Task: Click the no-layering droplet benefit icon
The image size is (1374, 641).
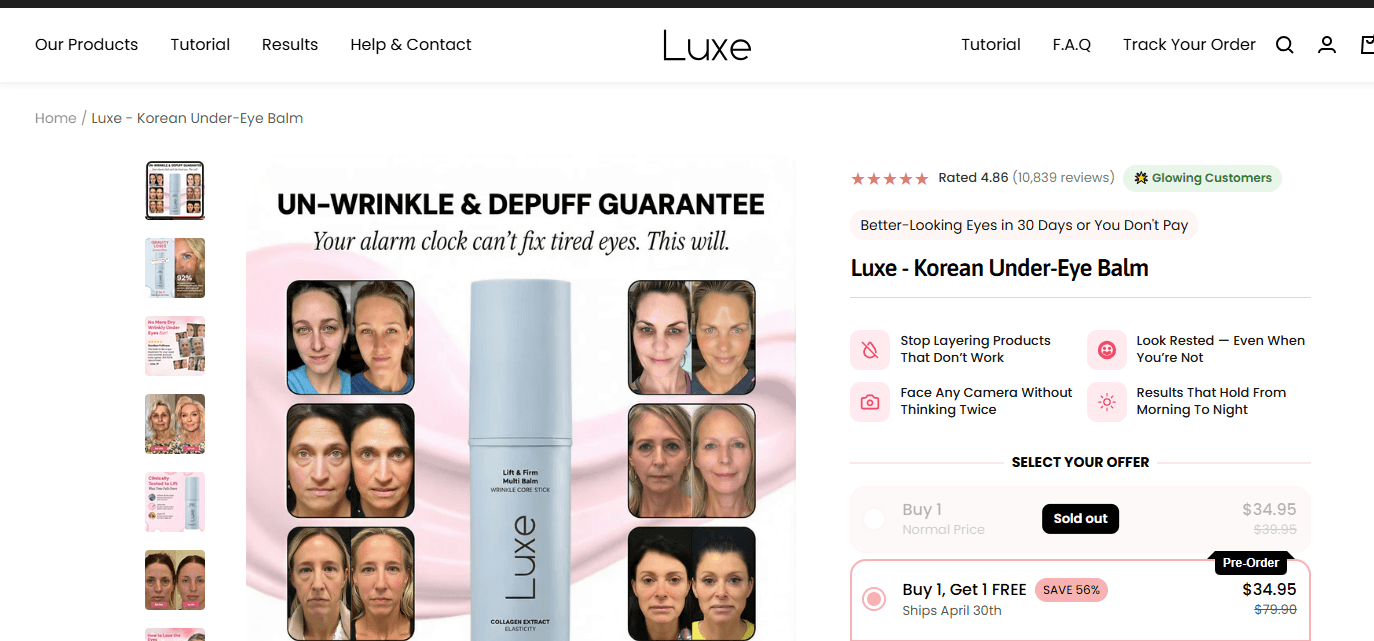Action: pyautogui.click(x=870, y=349)
